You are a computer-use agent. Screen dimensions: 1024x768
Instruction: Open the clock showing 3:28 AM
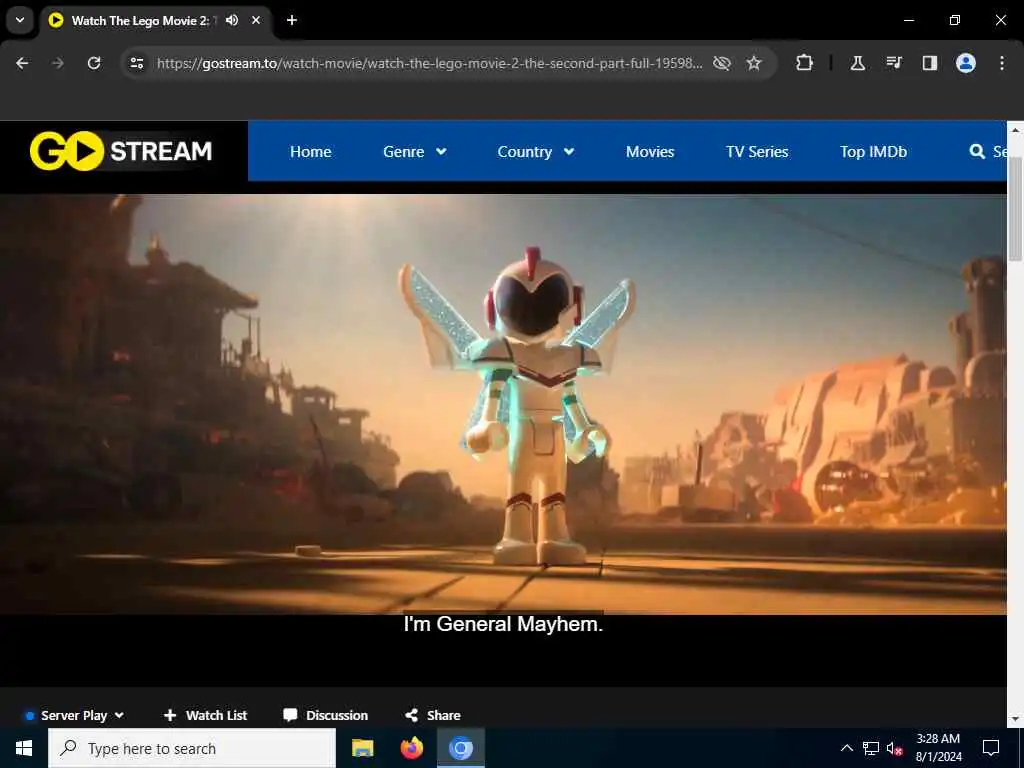coord(938,748)
